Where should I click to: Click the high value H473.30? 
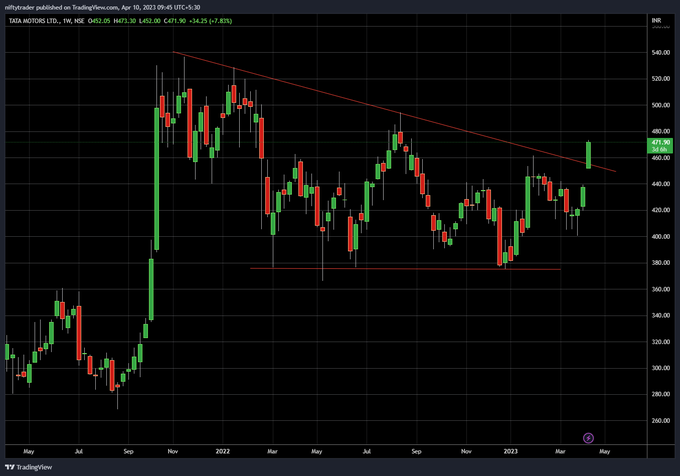click(x=125, y=21)
